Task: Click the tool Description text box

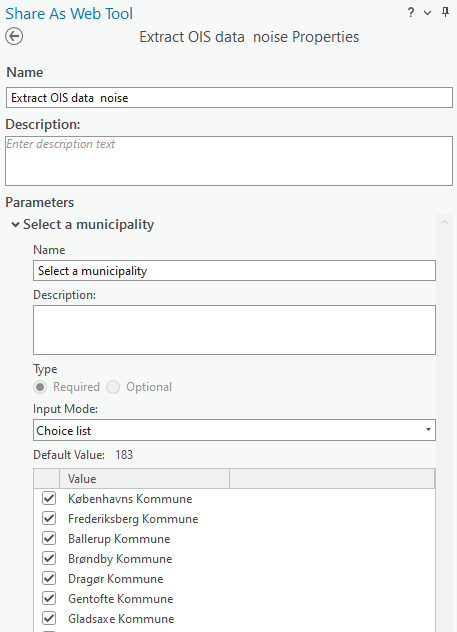Action: coord(229,161)
